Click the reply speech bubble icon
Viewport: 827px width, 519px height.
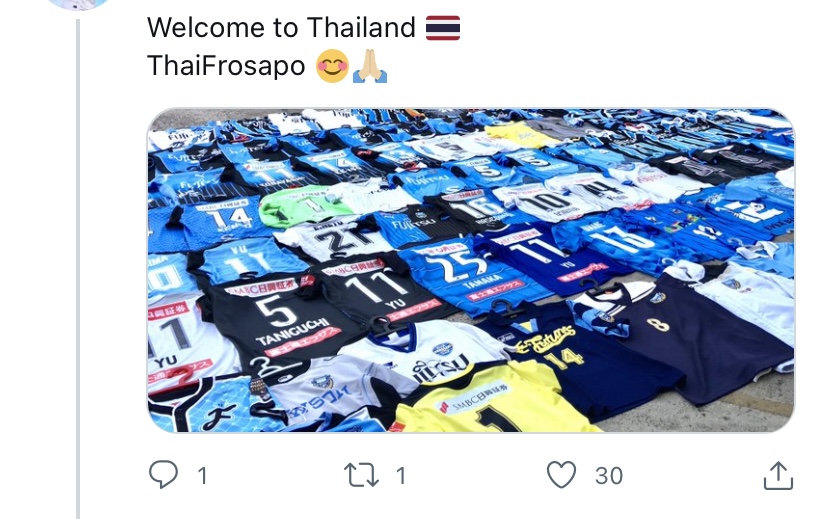pyautogui.click(x=164, y=475)
